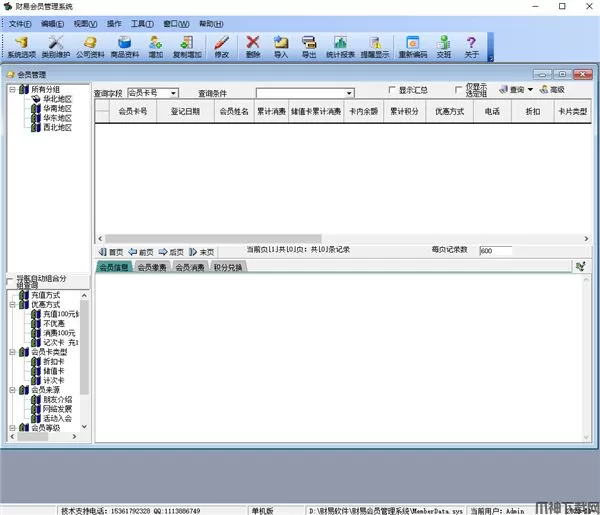Click the 类别维护 category maintenance icon
This screenshot has height=515, width=600.
(56, 45)
